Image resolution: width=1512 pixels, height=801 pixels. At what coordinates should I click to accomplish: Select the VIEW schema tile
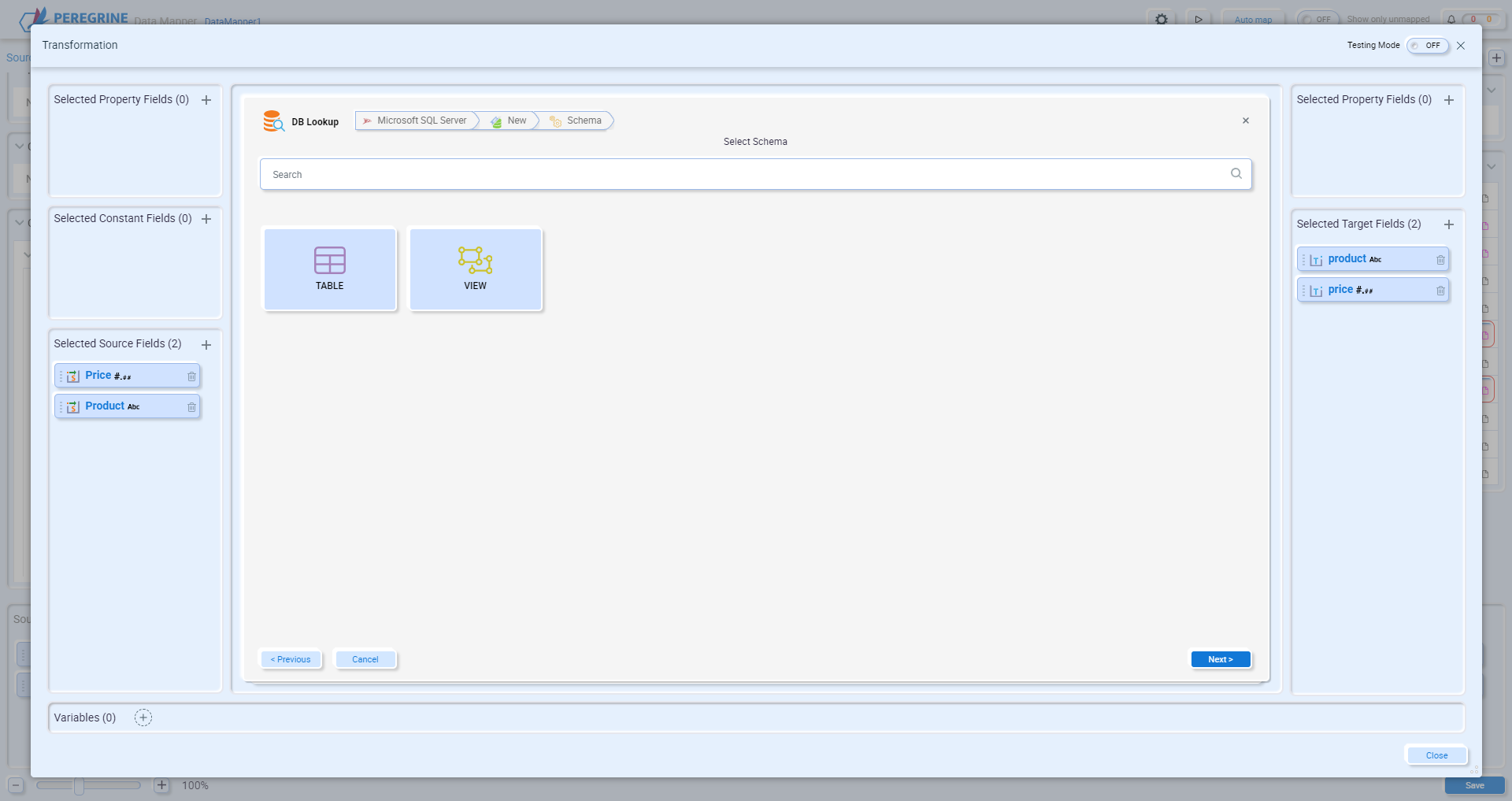(476, 269)
